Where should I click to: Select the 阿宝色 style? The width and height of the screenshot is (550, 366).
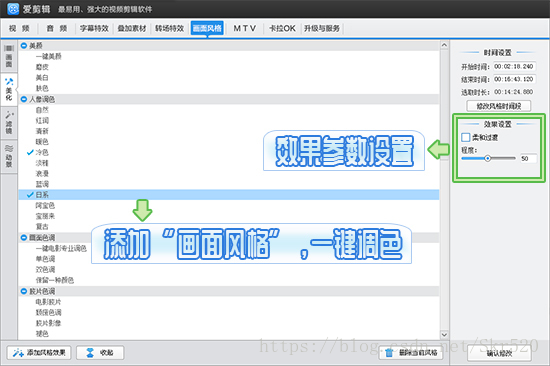point(45,206)
